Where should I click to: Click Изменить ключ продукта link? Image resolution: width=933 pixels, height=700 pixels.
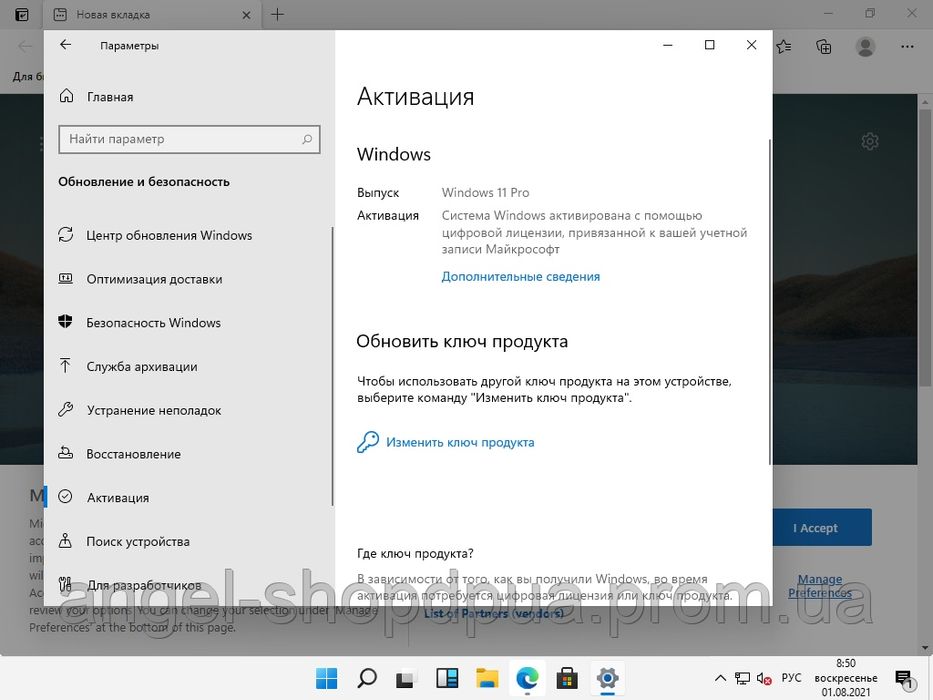point(460,442)
